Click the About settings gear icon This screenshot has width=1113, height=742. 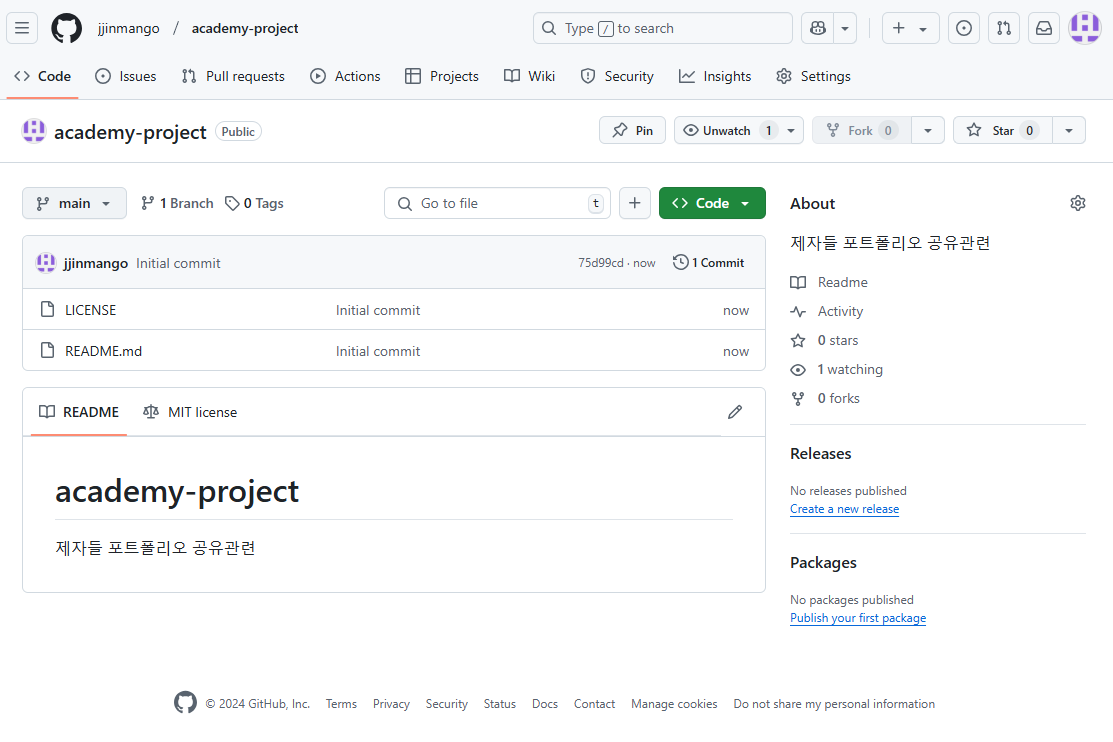1078,203
